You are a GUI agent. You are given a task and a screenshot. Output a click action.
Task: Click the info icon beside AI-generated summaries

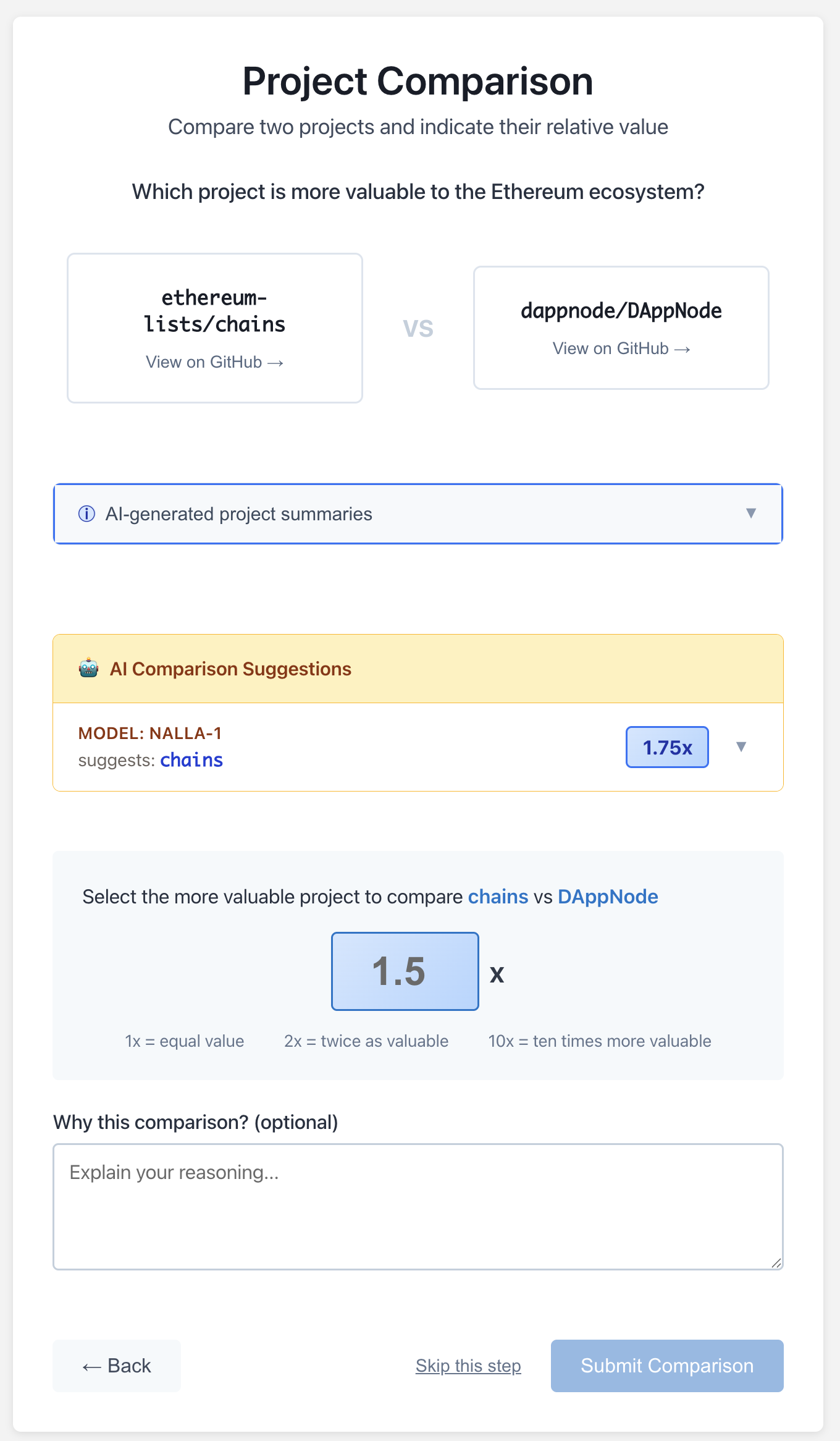[86, 513]
